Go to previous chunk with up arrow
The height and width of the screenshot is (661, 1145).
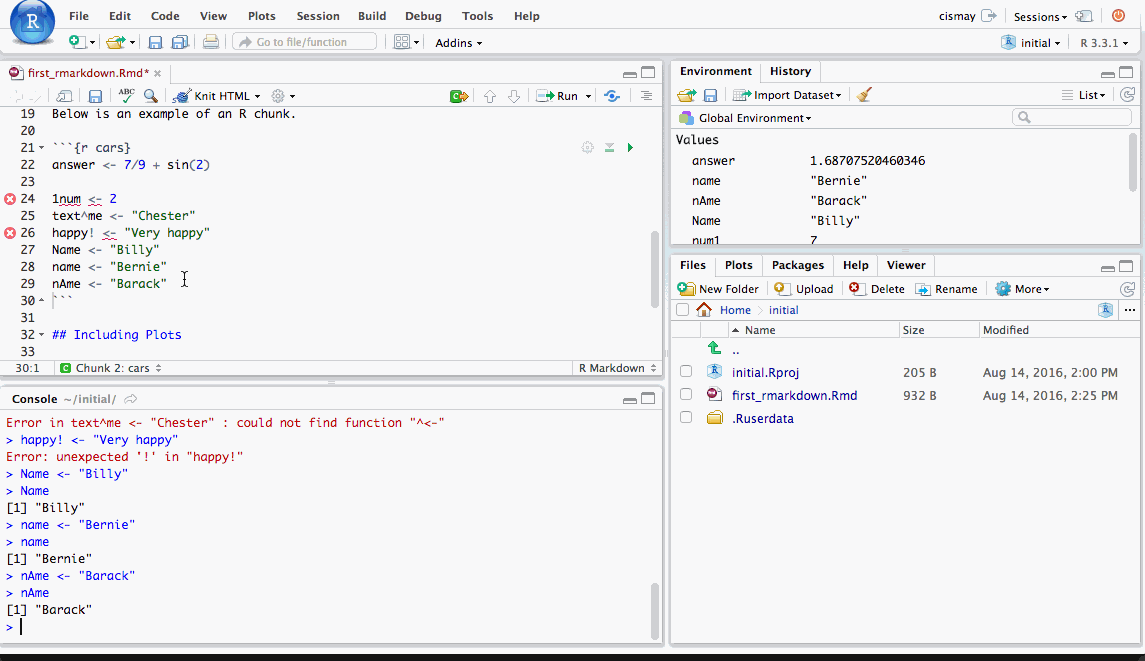[490, 96]
